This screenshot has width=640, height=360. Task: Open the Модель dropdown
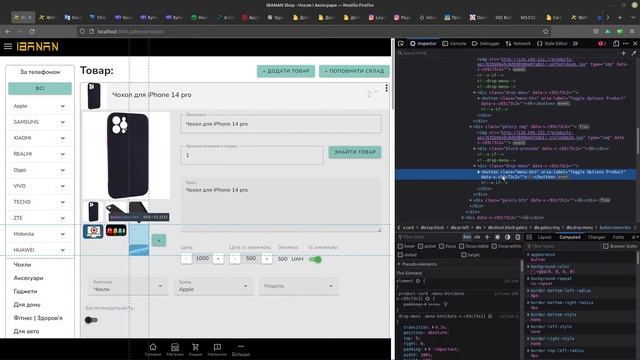tap(298, 286)
